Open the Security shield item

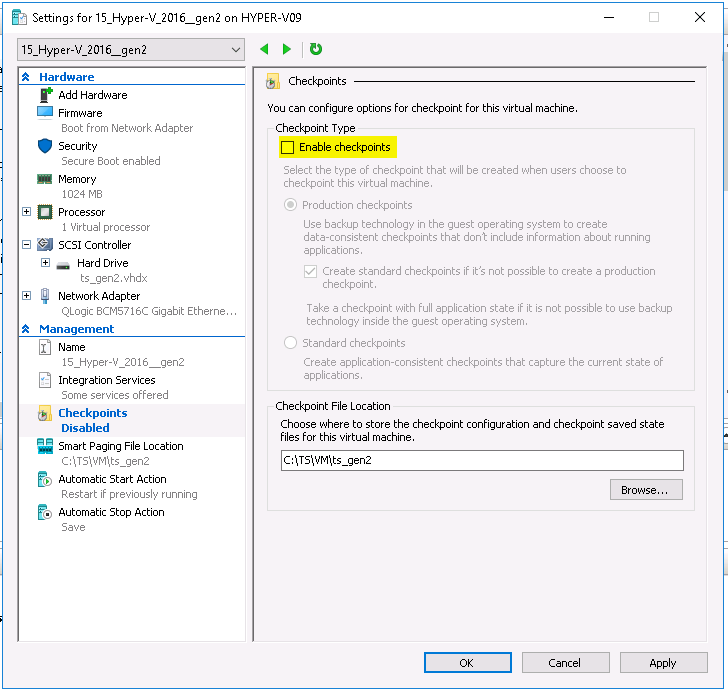click(x=44, y=146)
